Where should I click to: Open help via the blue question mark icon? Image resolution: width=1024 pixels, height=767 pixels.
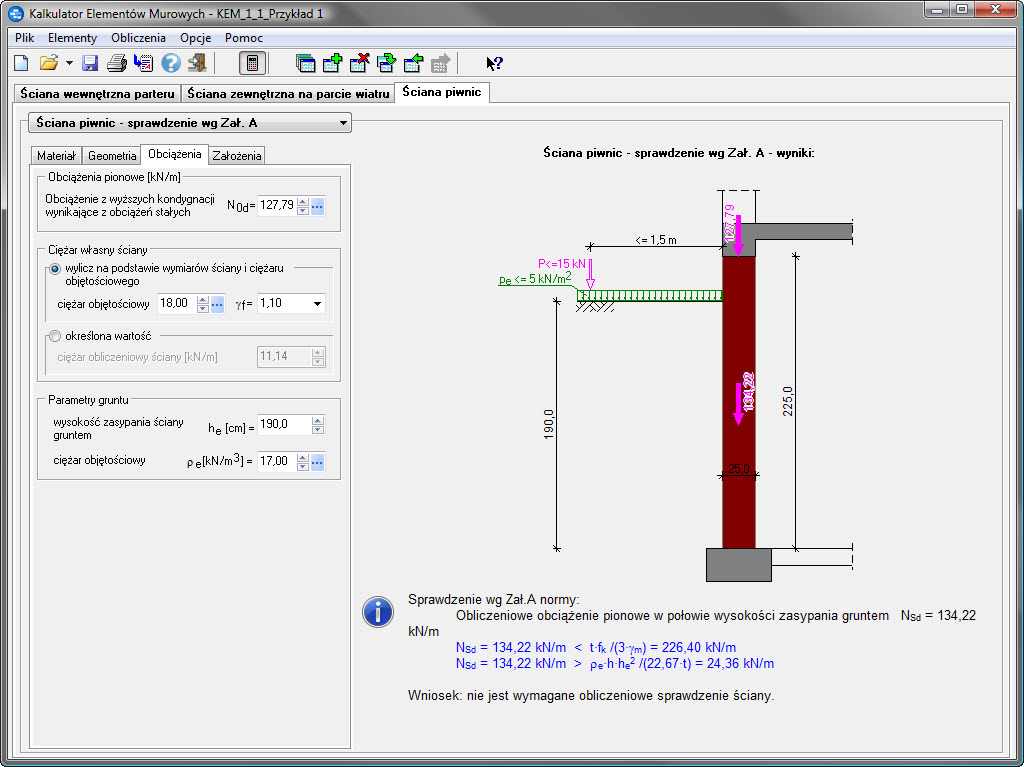(171, 63)
